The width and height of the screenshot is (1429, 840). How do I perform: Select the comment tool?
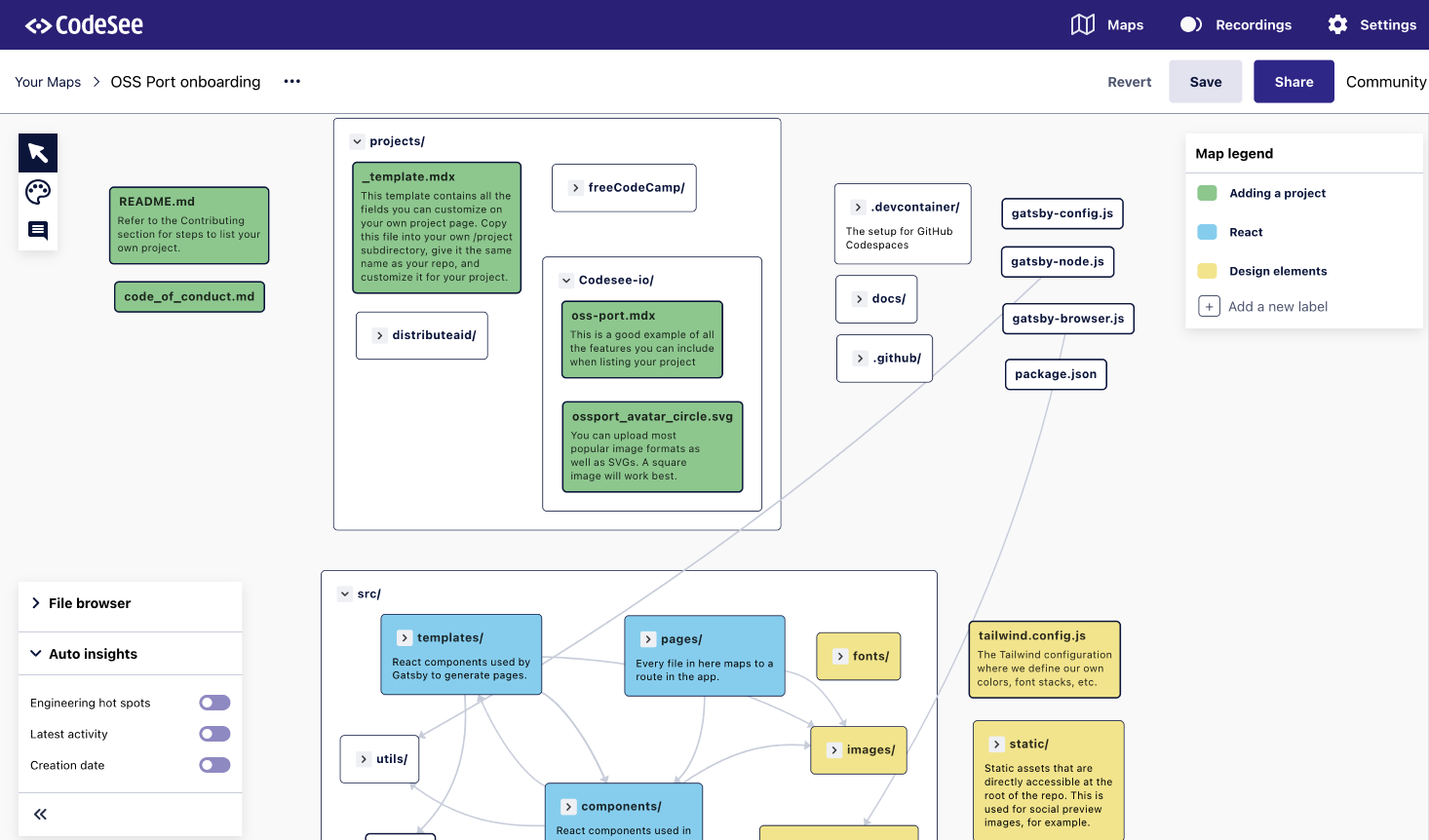(37, 230)
